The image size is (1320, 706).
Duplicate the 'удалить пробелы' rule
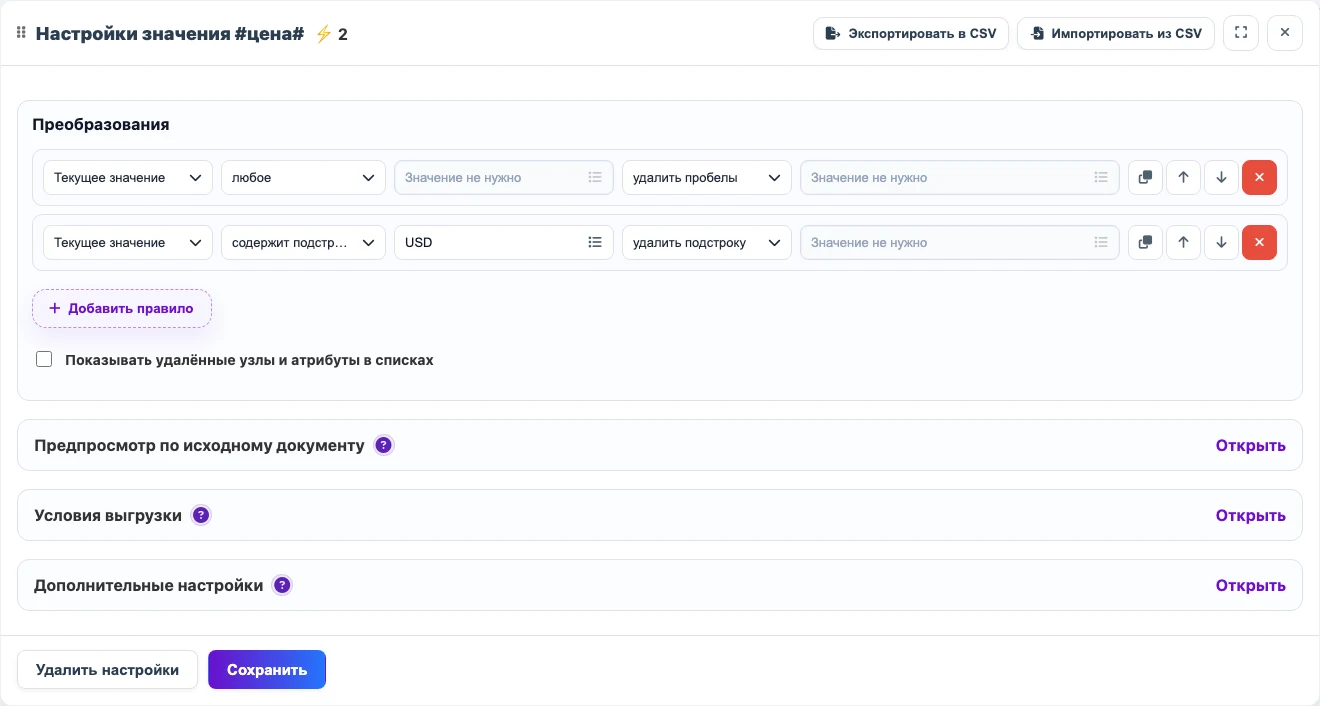coord(1145,177)
